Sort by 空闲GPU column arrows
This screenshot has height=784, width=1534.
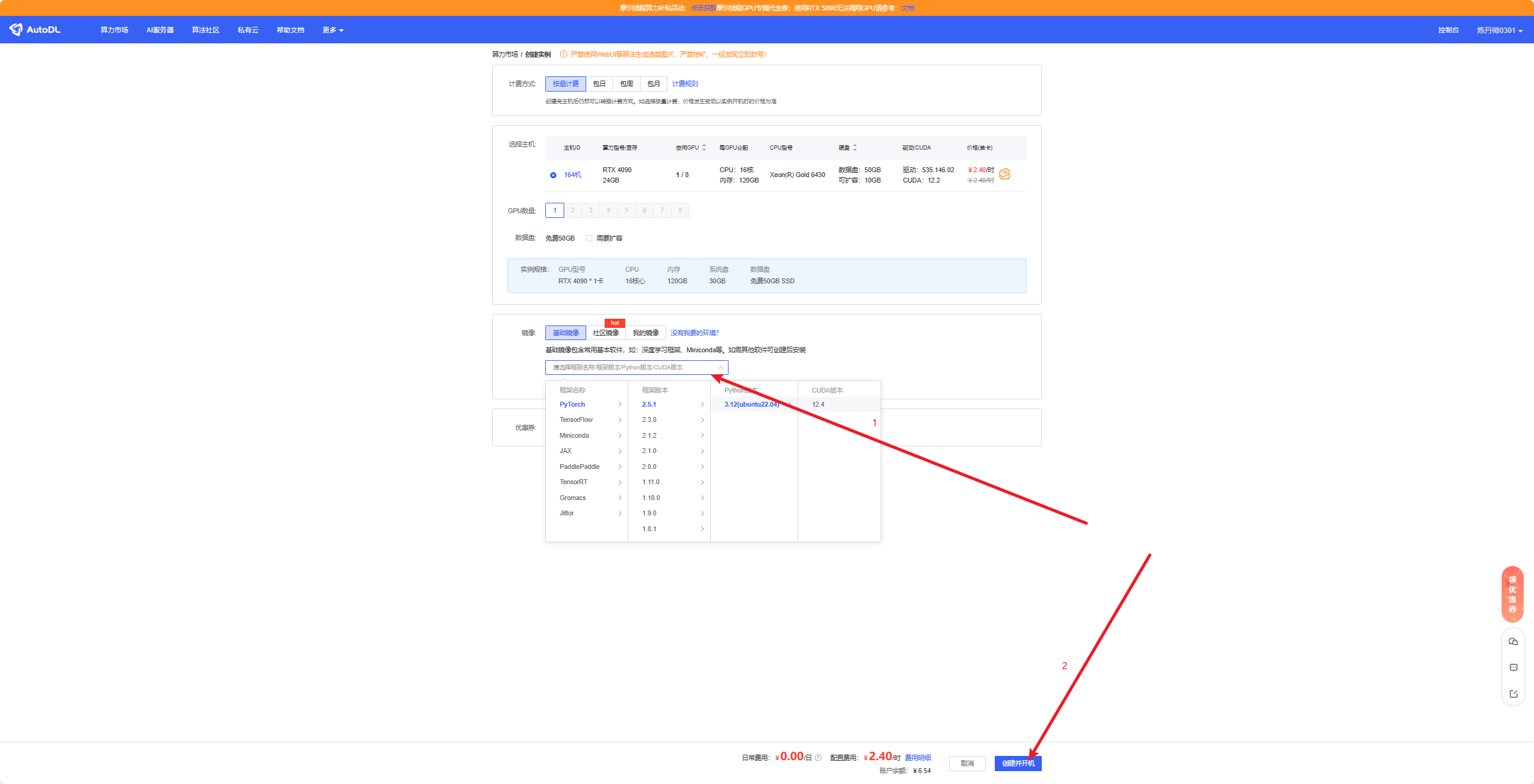704,148
